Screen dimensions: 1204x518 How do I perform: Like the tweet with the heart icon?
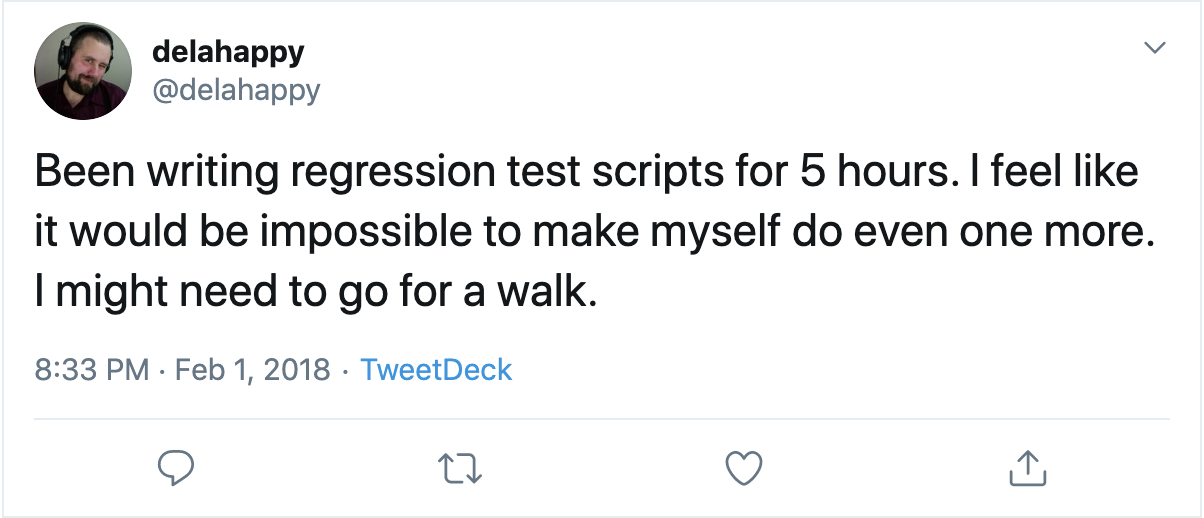coord(743,466)
